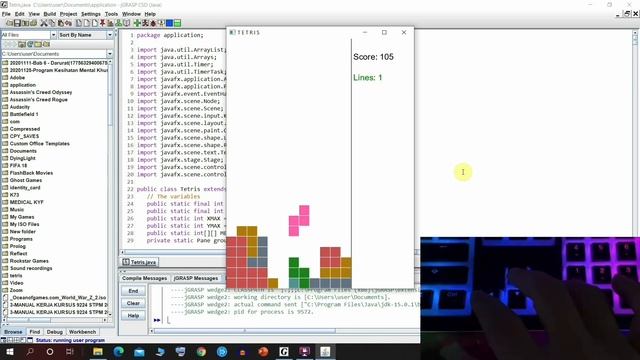The height and width of the screenshot is (360, 640).
Task: Switch to the Debug tab
Action: coord(54,332)
